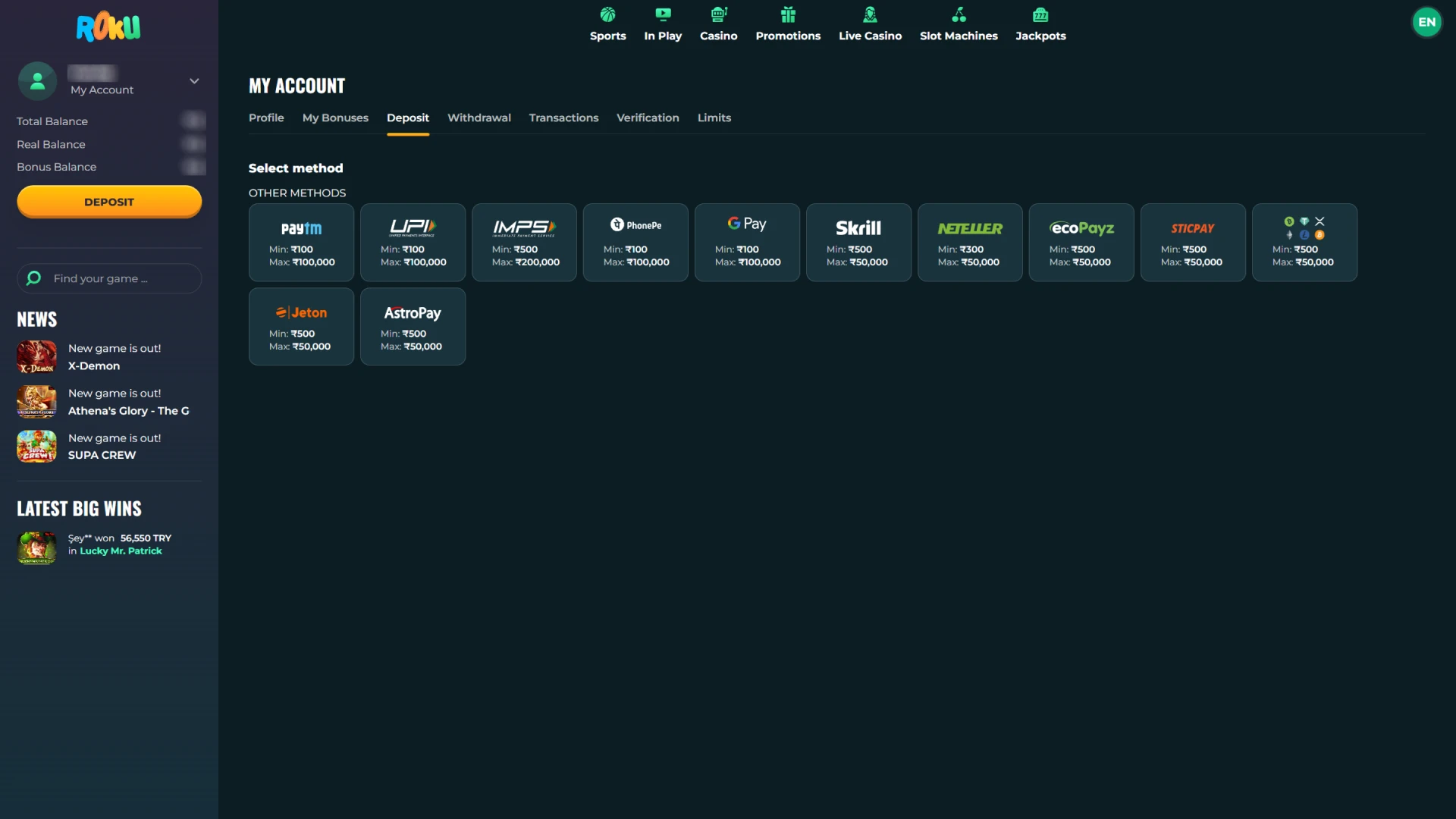This screenshot has width=1456, height=819.
Task: Click the Find your game search field
Action: [x=109, y=278]
